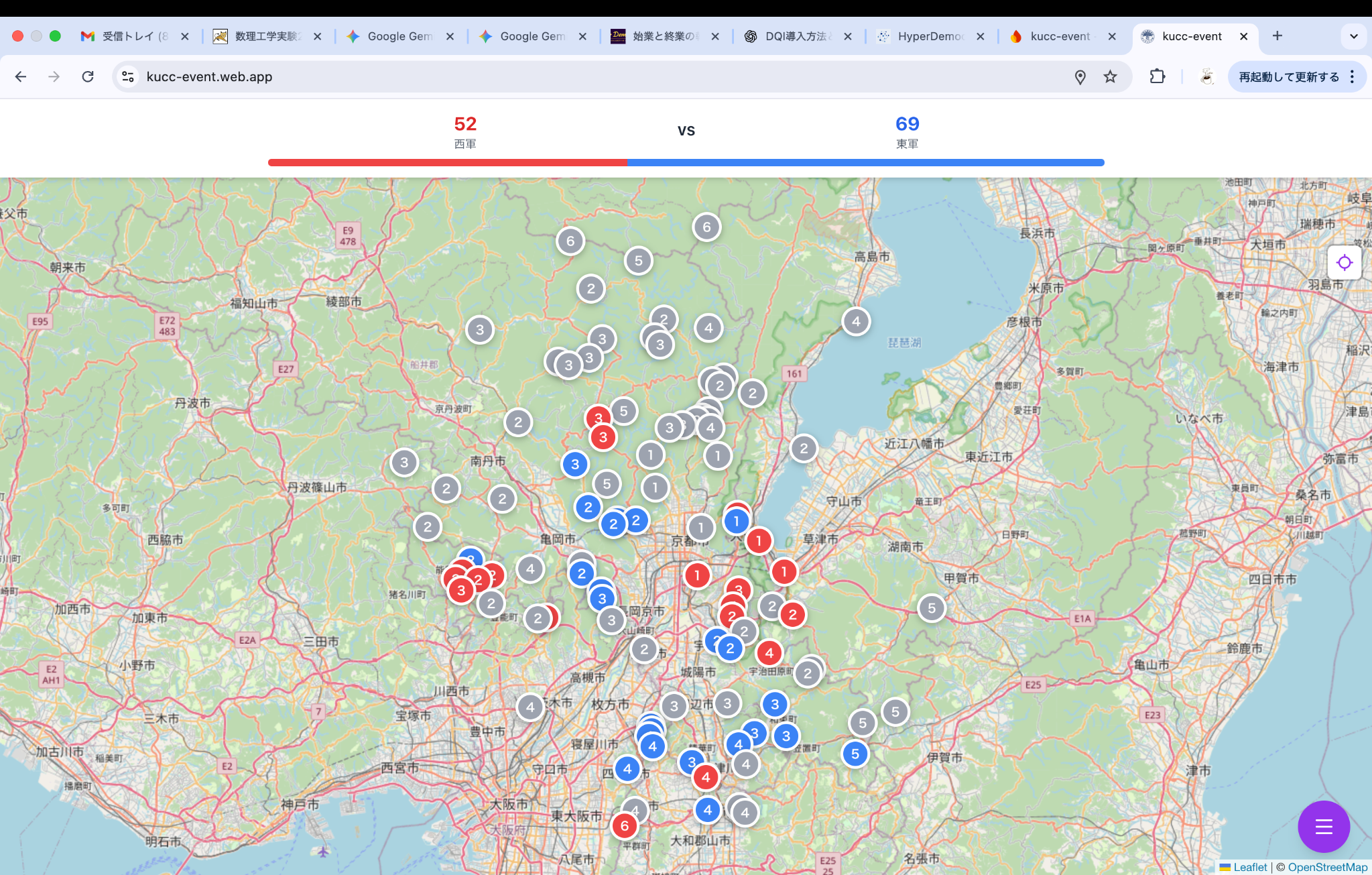
Task: Bookmark page with star icon
Action: (1110, 76)
